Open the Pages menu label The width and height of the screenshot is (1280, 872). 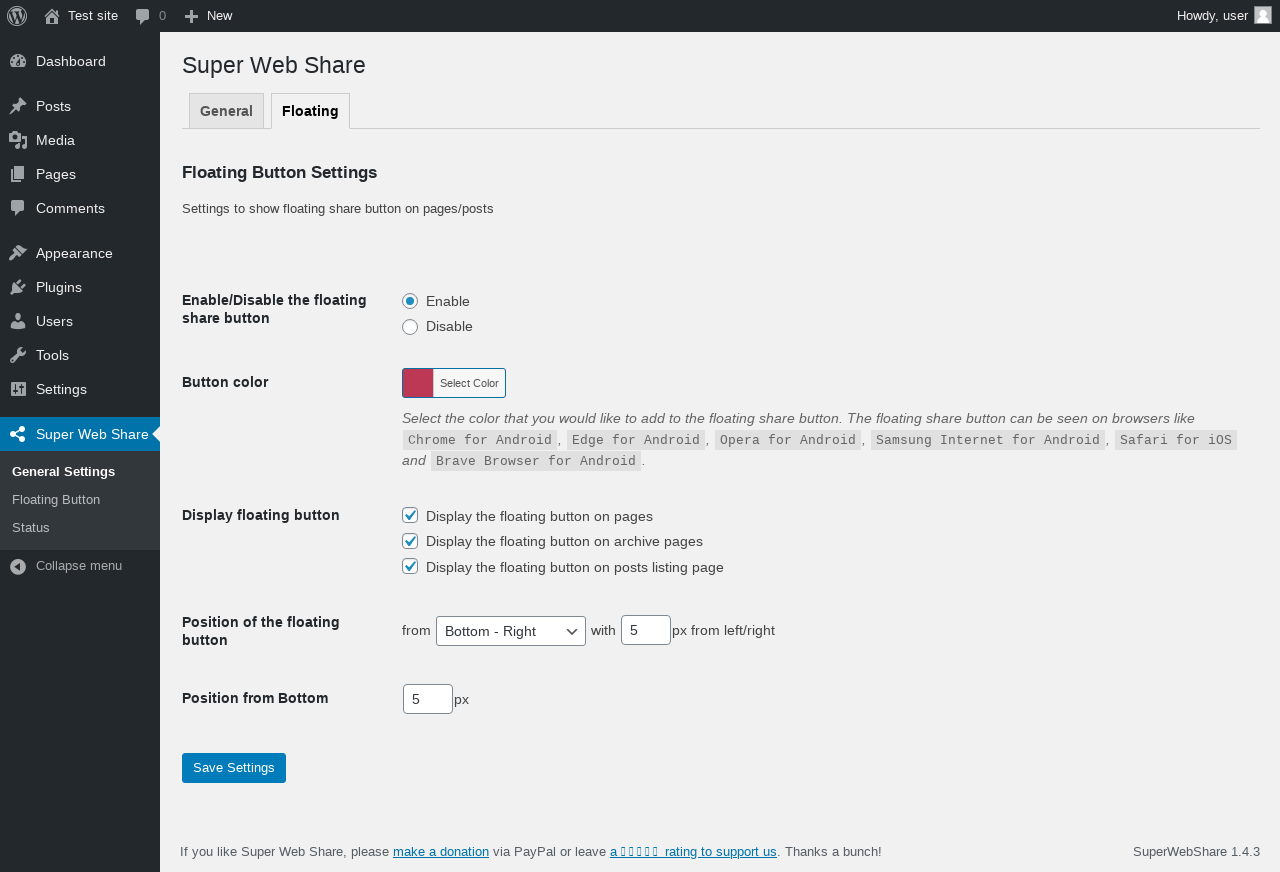pos(56,174)
